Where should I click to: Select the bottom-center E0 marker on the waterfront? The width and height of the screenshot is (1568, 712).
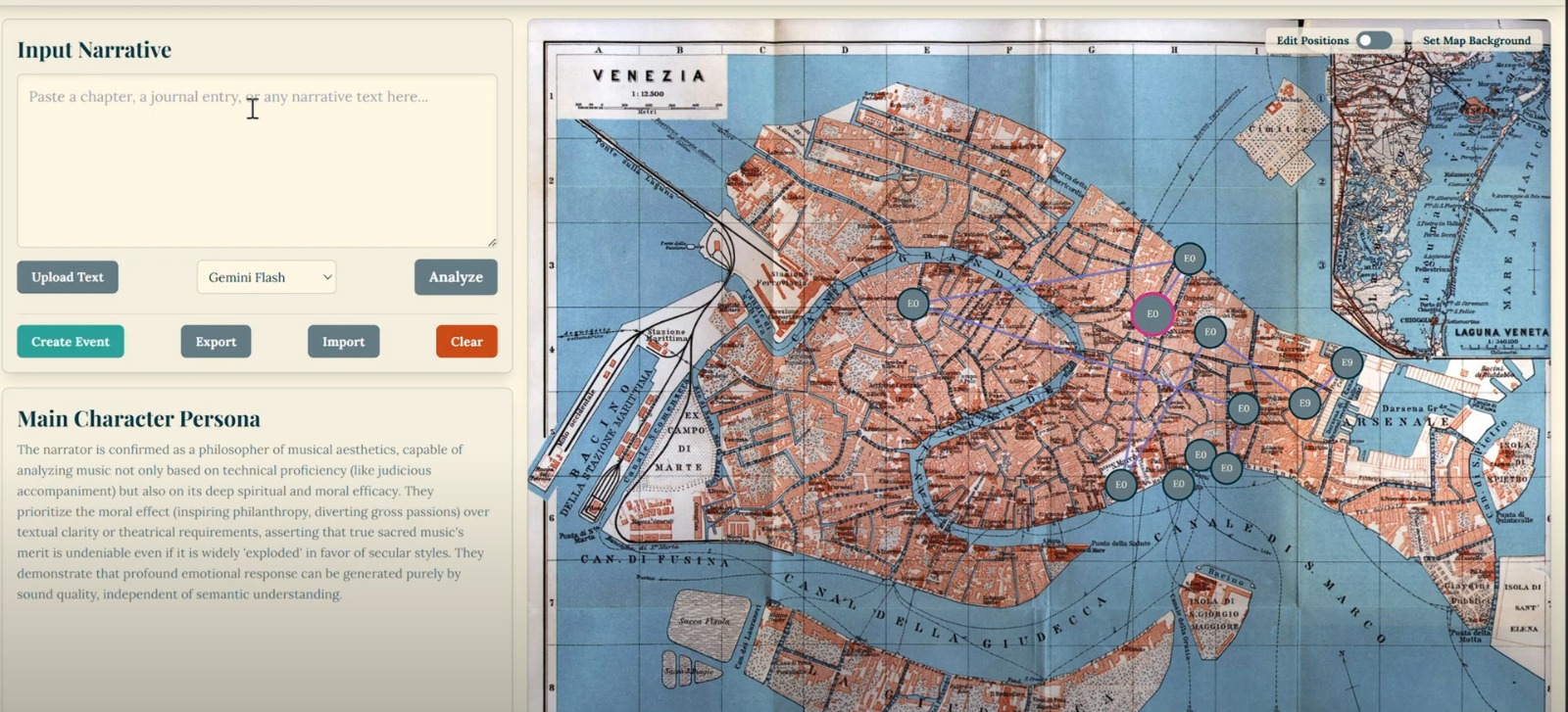1178,484
